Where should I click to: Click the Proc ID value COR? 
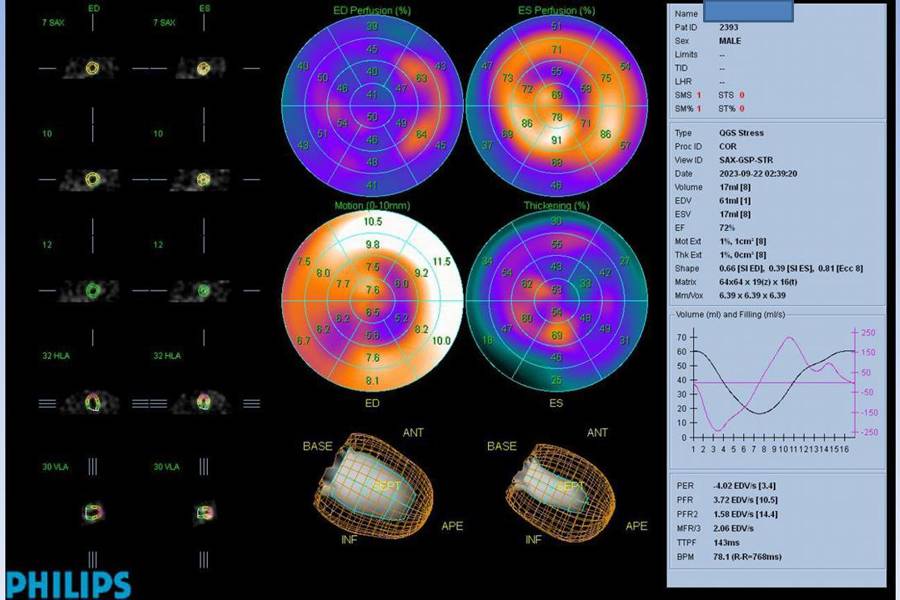(727, 146)
